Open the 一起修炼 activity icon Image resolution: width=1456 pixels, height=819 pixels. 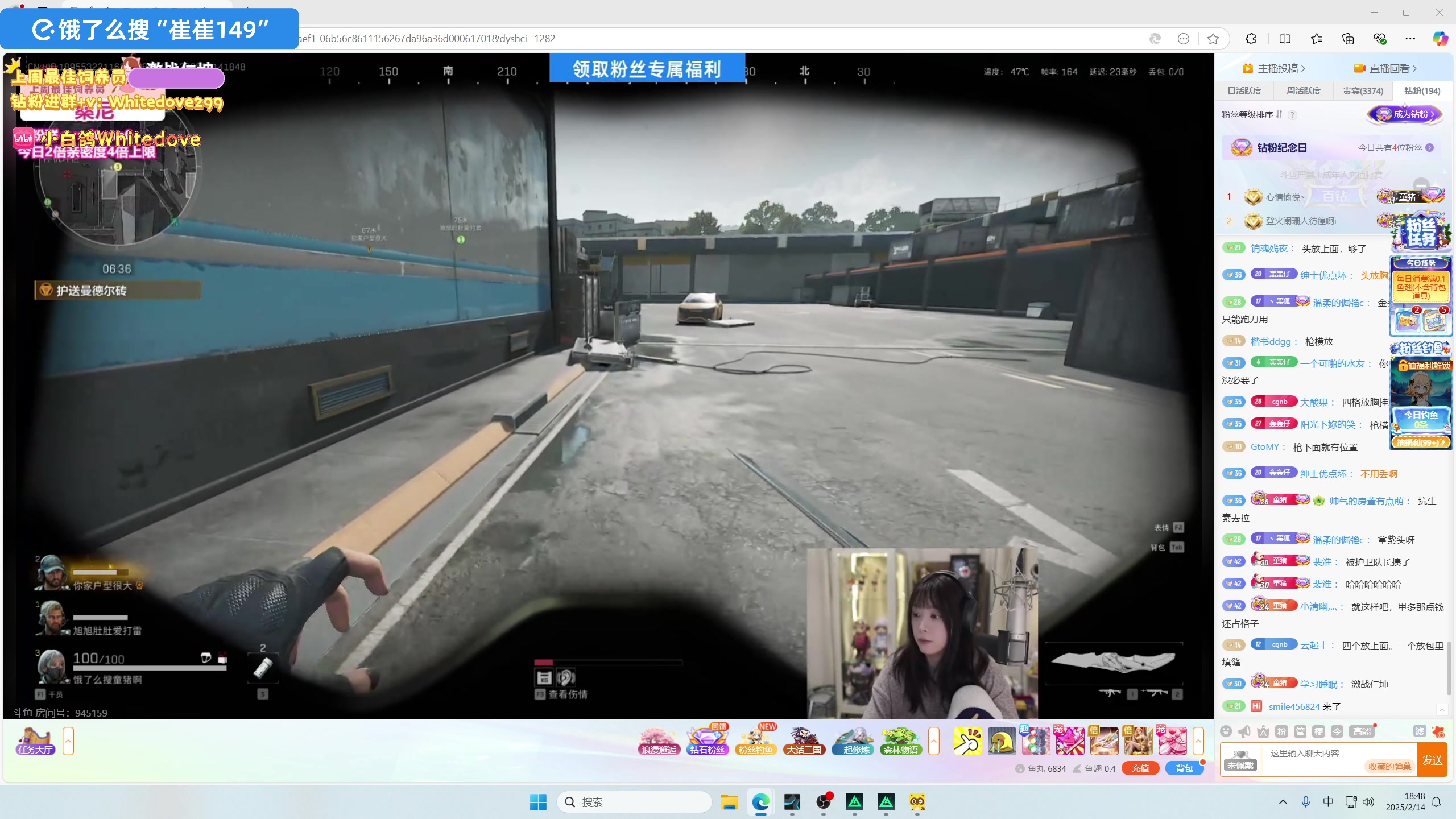coord(853,741)
